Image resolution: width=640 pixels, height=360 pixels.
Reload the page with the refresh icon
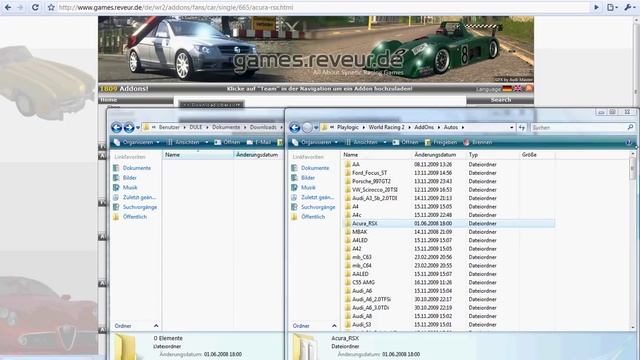click(x=36, y=7)
